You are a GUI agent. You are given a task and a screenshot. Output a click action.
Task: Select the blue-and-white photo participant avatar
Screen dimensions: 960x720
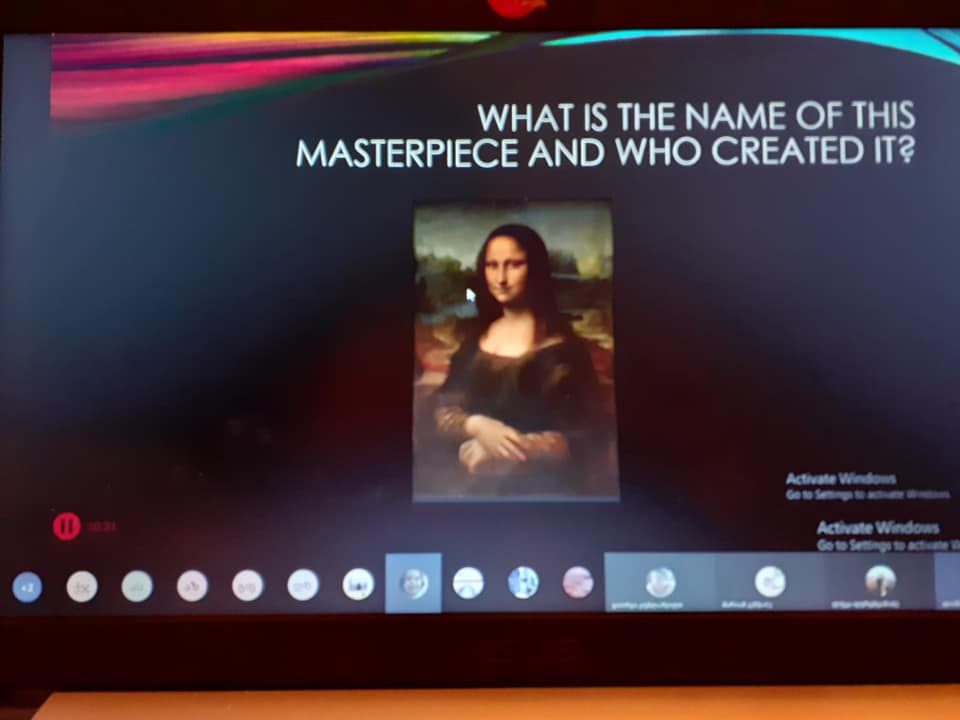tap(523, 582)
